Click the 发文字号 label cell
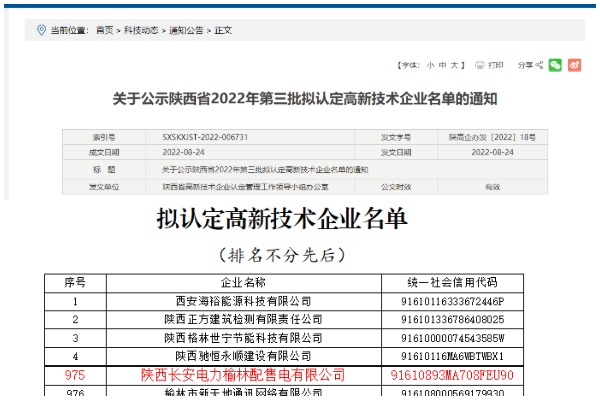The image size is (600, 400). pyautogui.click(x=396, y=137)
